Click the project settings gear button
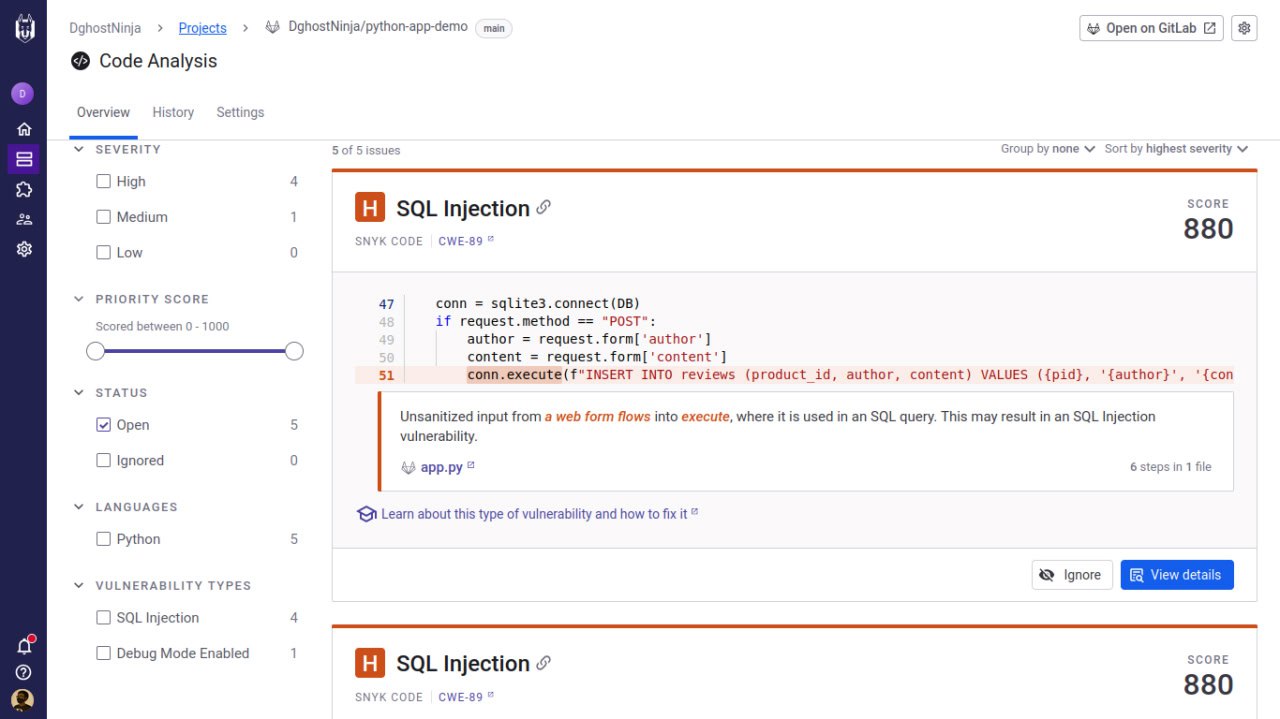 (x=1244, y=28)
